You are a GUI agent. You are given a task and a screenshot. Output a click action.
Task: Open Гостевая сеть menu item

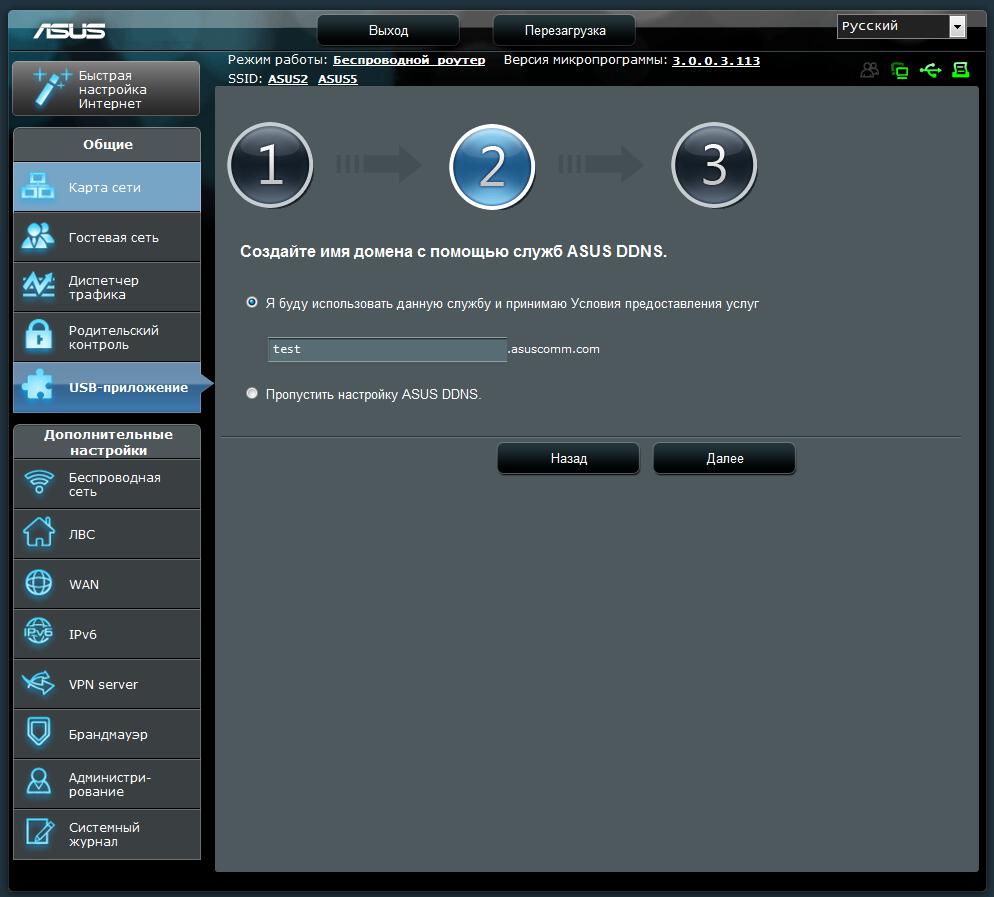pos(106,237)
